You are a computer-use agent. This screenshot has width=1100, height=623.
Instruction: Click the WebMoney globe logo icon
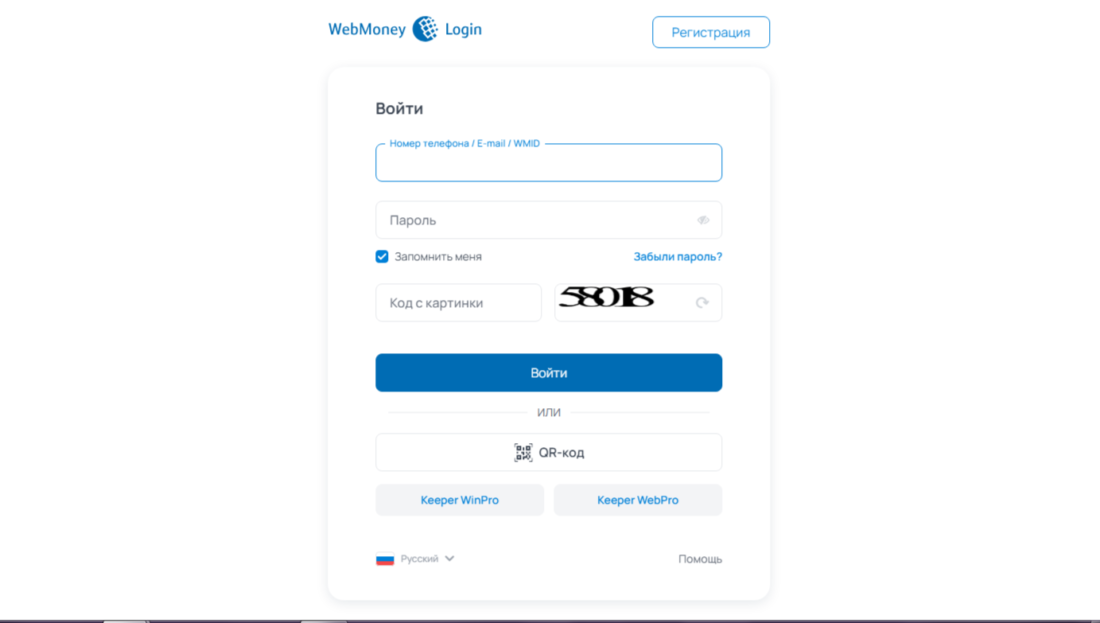tap(425, 29)
